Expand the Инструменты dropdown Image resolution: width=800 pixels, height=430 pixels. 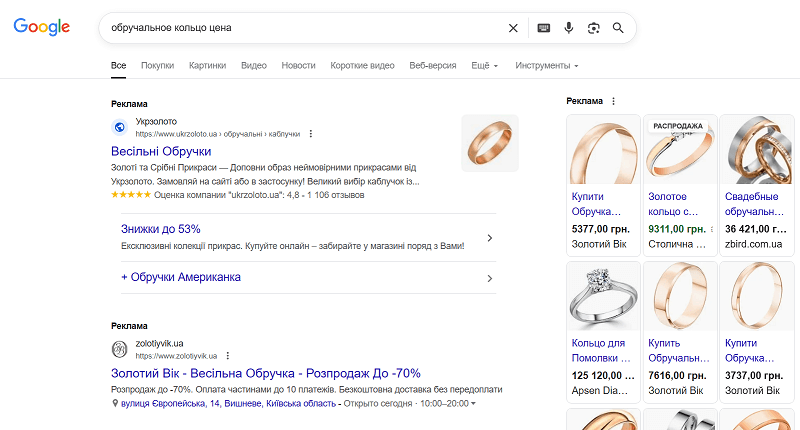point(546,65)
